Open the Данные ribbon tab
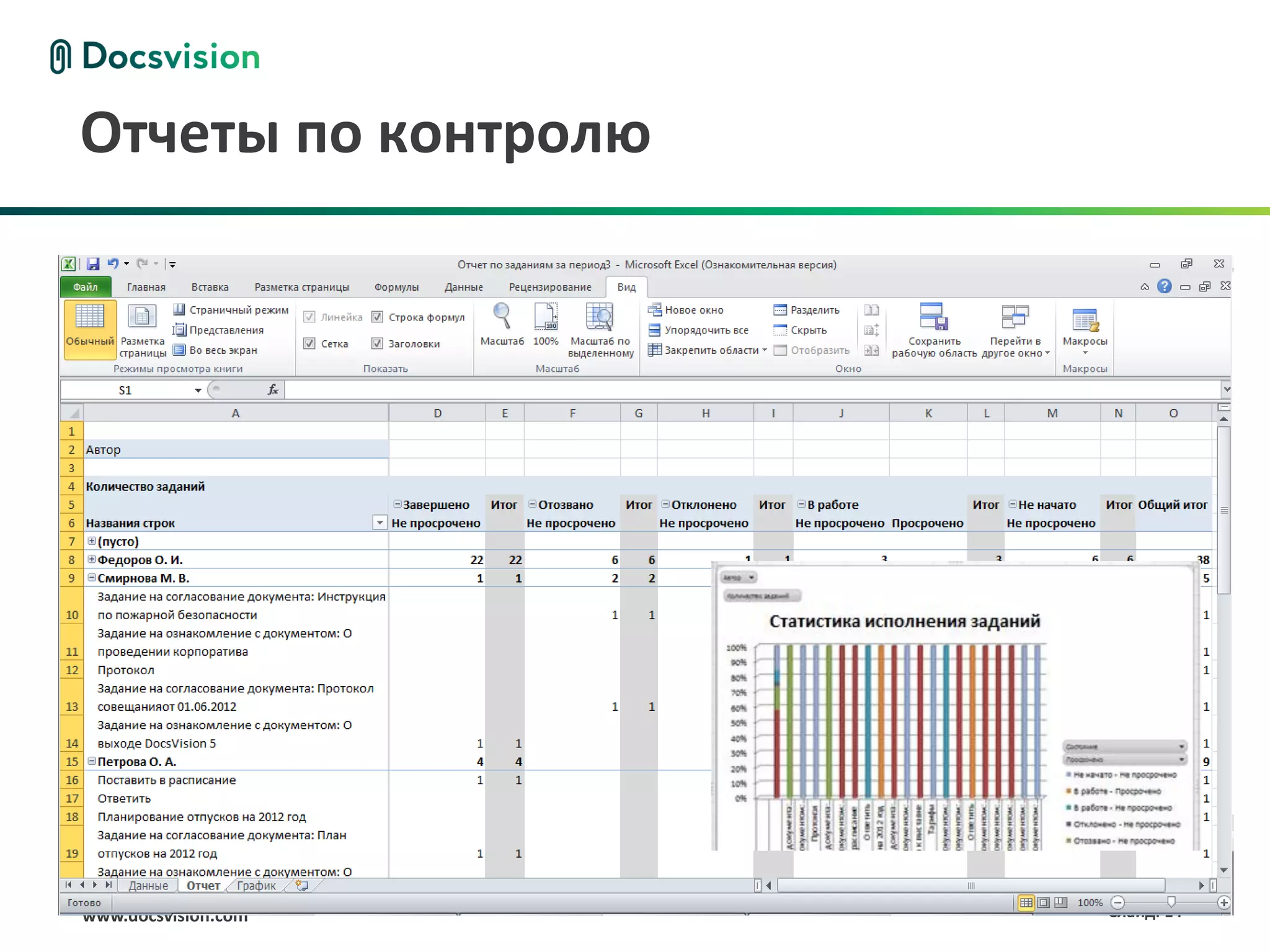 pos(464,287)
